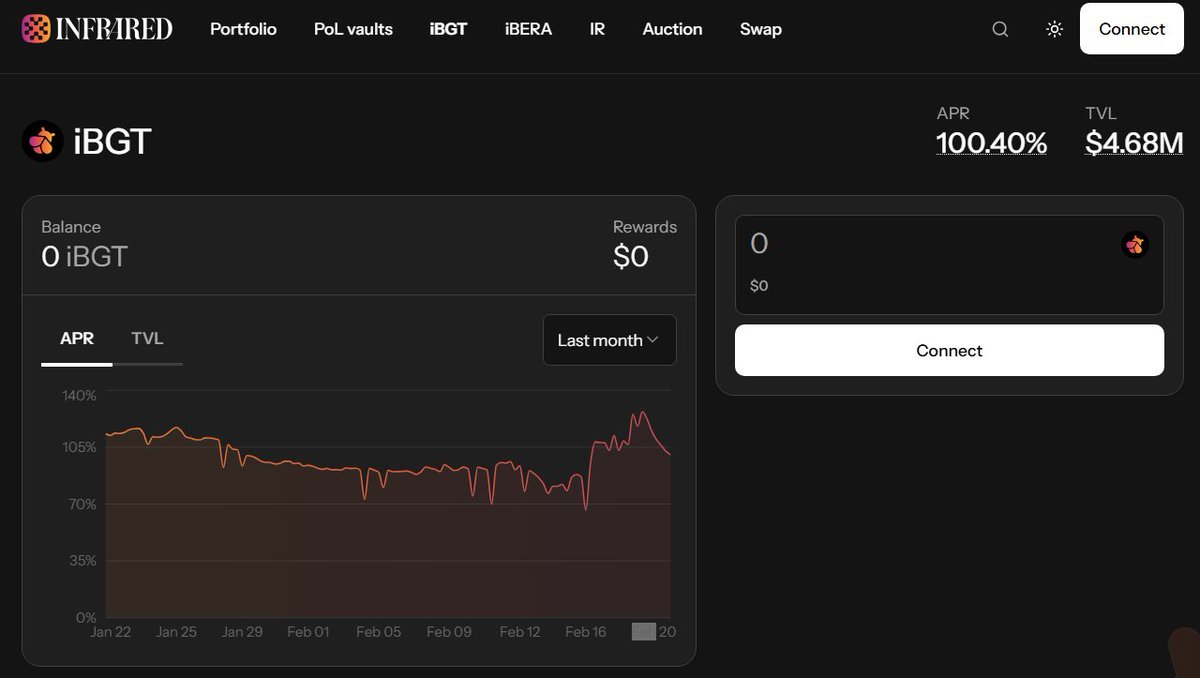Toggle light theme with sun icon
The width and height of the screenshot is (1200, 678).
1054,29
